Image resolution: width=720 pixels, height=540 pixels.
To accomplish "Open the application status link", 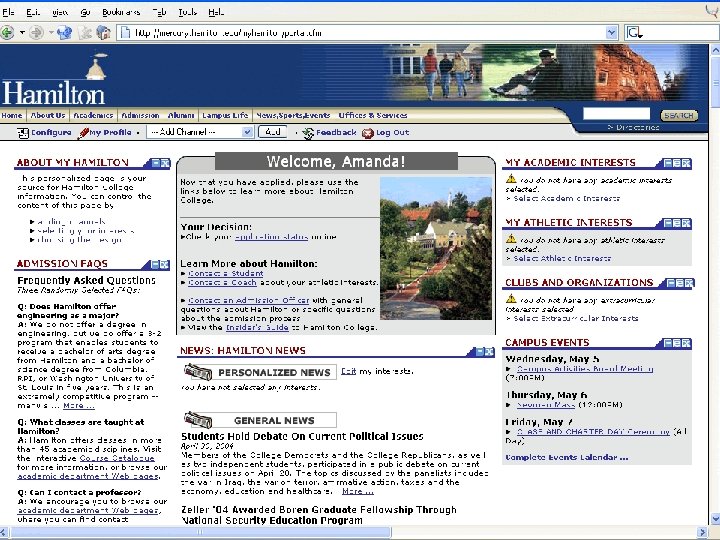I will click(271, 237).
